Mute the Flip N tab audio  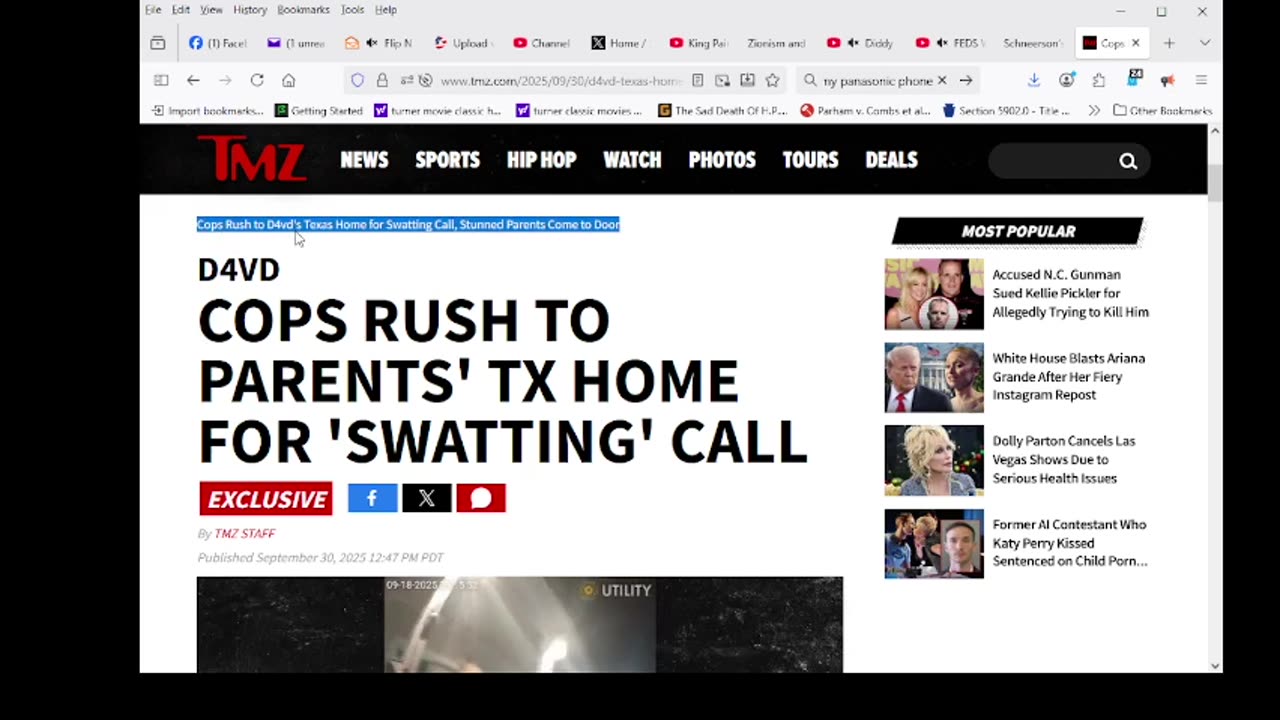click(x=372, y=43)
